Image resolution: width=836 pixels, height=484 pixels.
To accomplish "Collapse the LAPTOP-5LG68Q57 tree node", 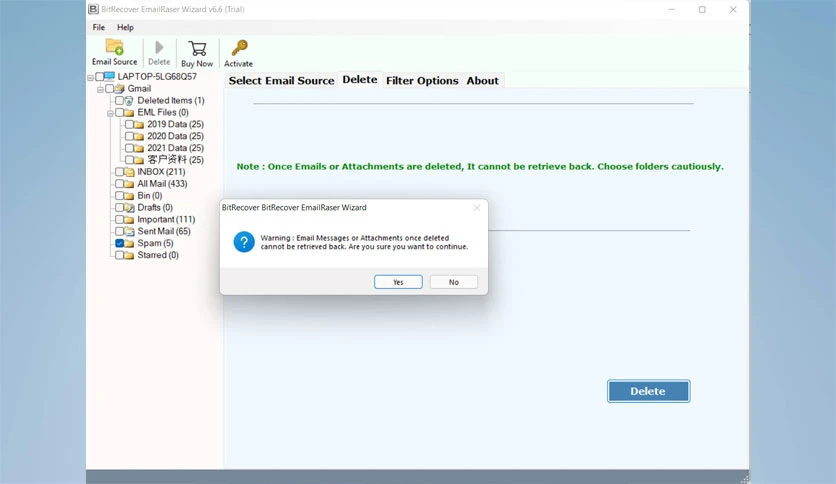I will tap(91, 78).
